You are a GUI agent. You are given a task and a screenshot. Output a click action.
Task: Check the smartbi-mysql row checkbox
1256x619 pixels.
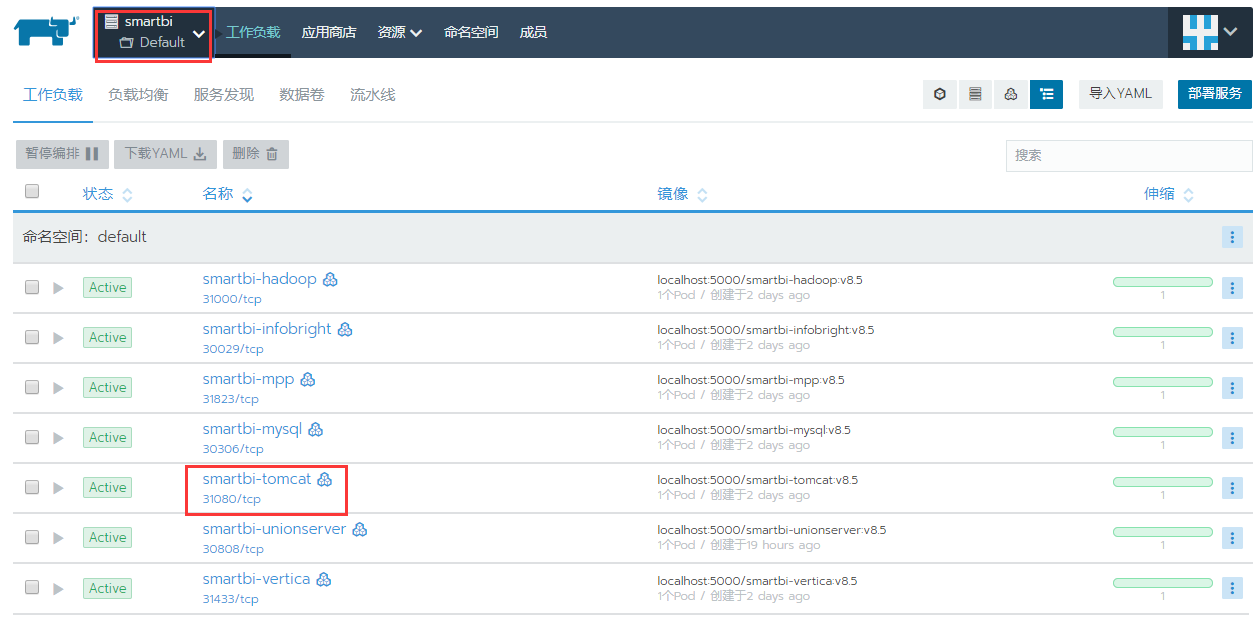[32, 437]
